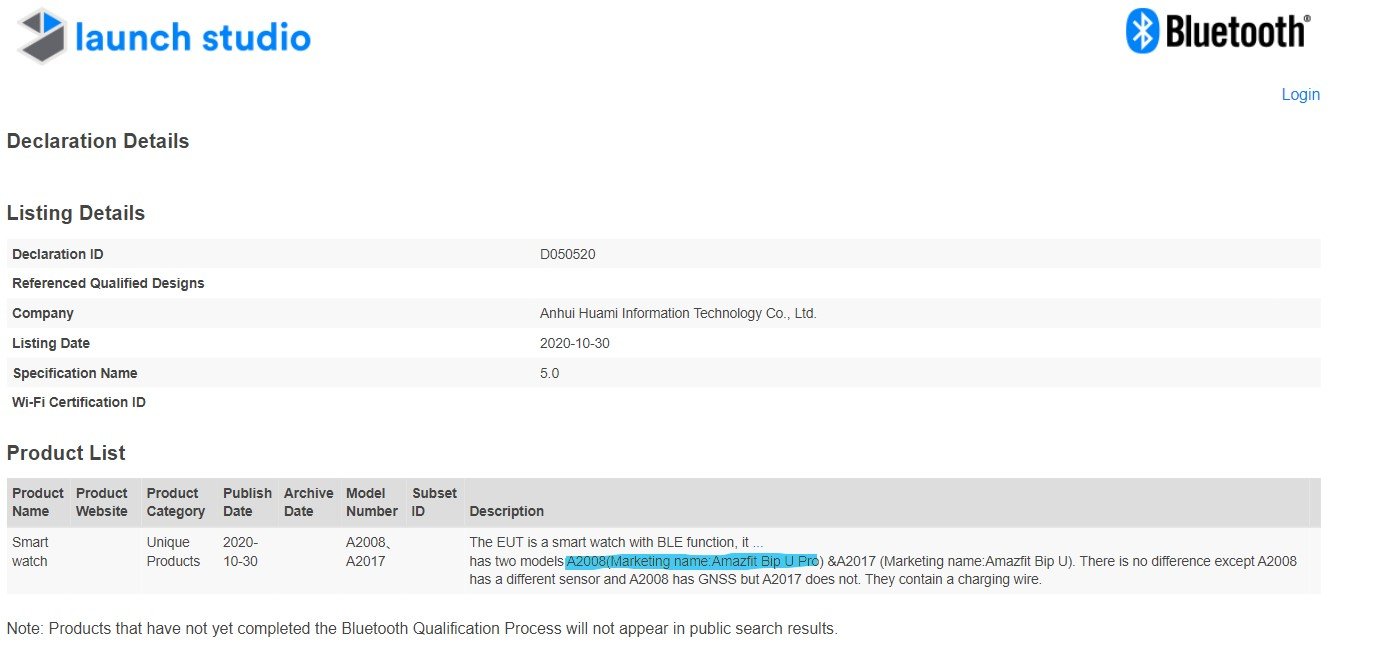Select the Declaration Details heading
This screenshot has width=1393, height=650.
click(x=97, y=141)
